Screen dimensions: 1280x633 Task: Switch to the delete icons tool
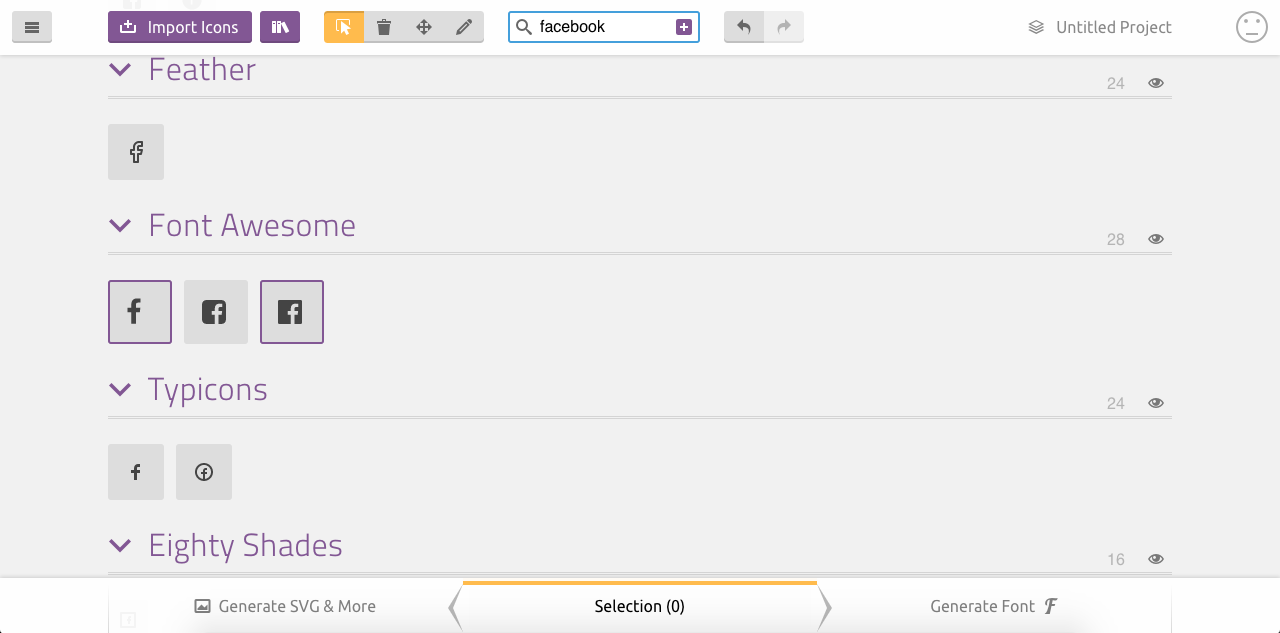tap(383, 27)
